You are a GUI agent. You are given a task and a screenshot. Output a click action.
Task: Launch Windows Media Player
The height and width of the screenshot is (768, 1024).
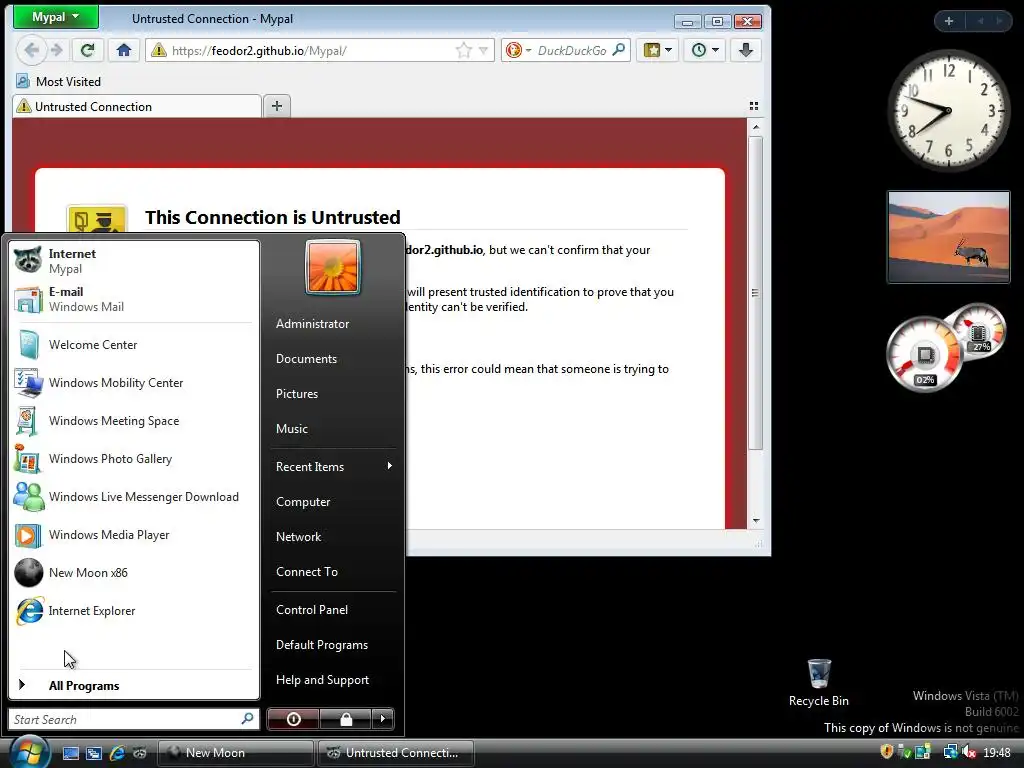tap(133, 535)
